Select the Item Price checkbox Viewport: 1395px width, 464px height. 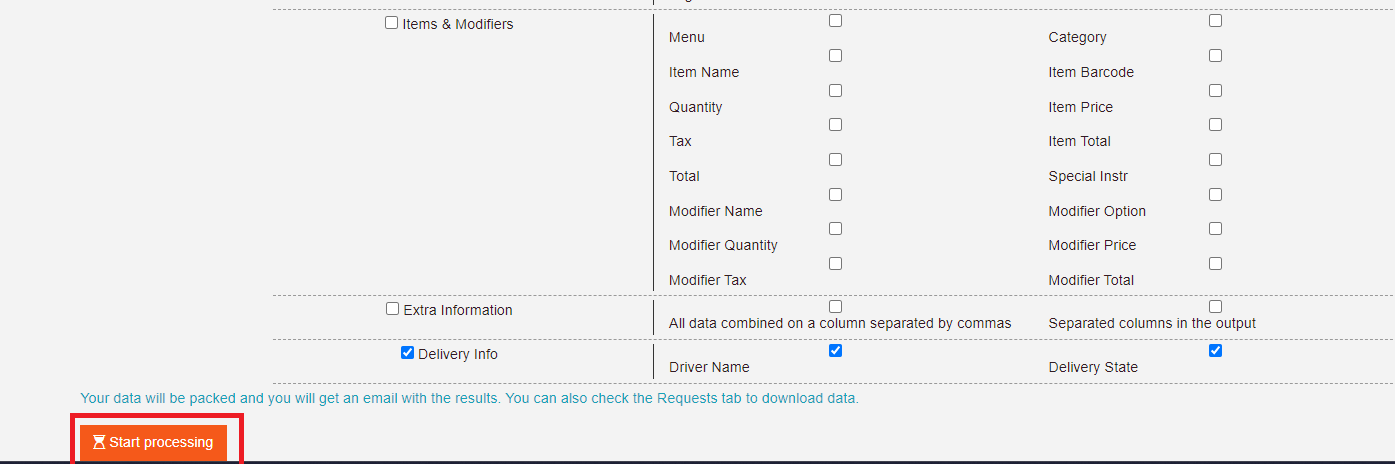(1215, 90)
